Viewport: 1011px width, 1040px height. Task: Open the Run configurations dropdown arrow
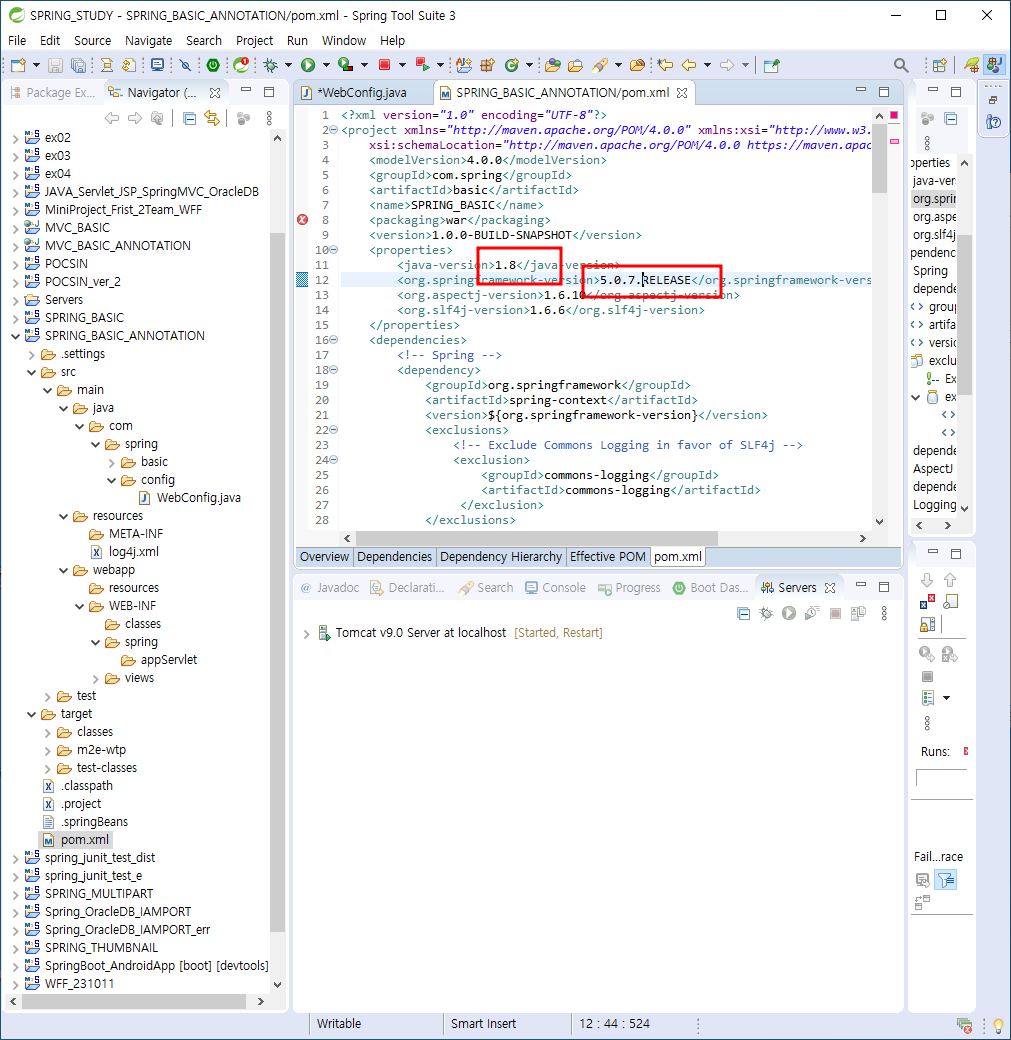(326, 65)
